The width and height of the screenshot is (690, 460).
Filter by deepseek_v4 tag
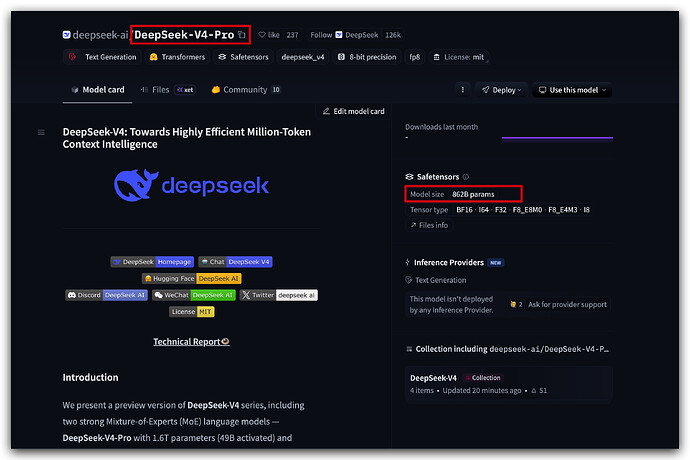tap(303, 57)
